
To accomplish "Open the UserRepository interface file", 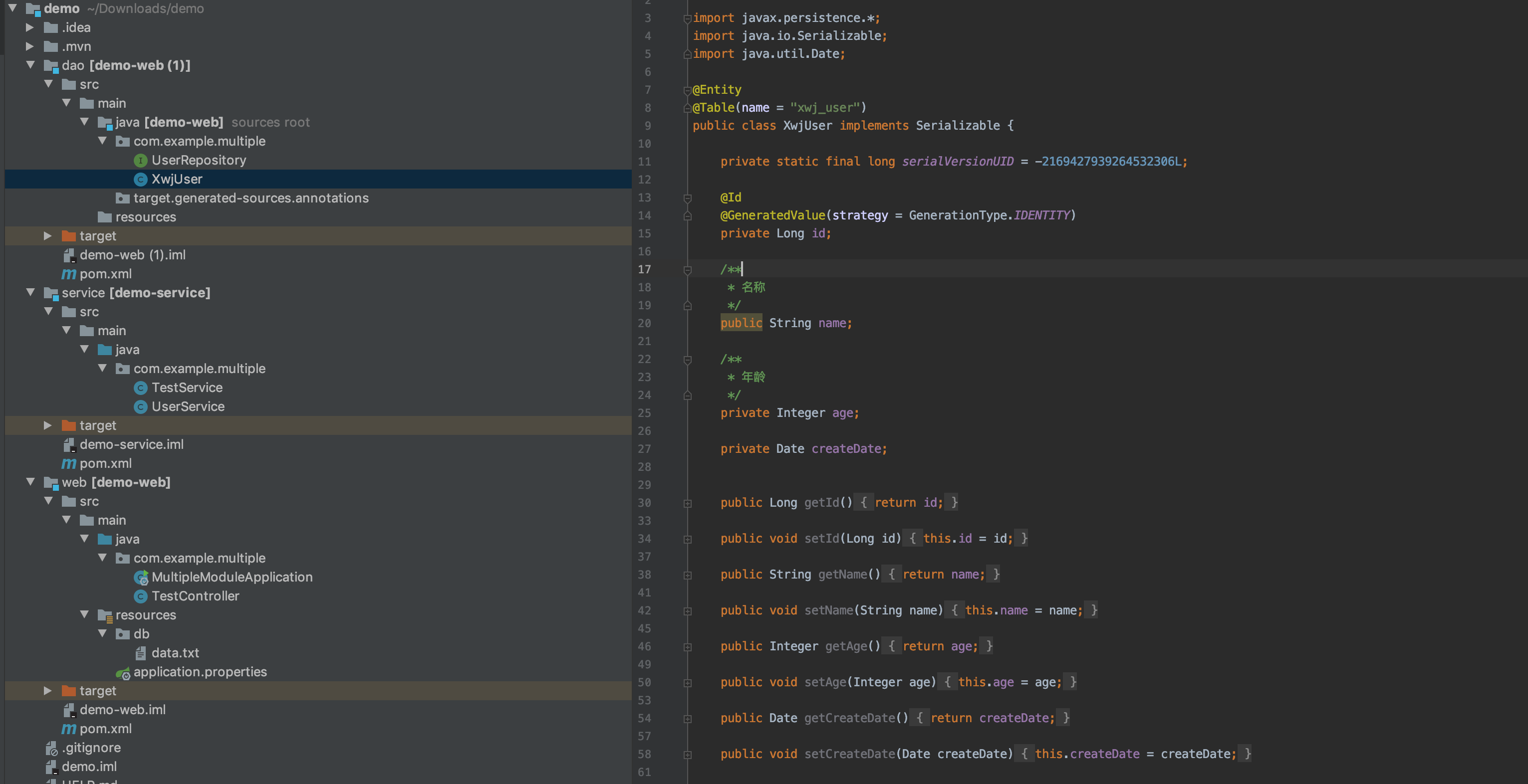I will tap(198, 160).
